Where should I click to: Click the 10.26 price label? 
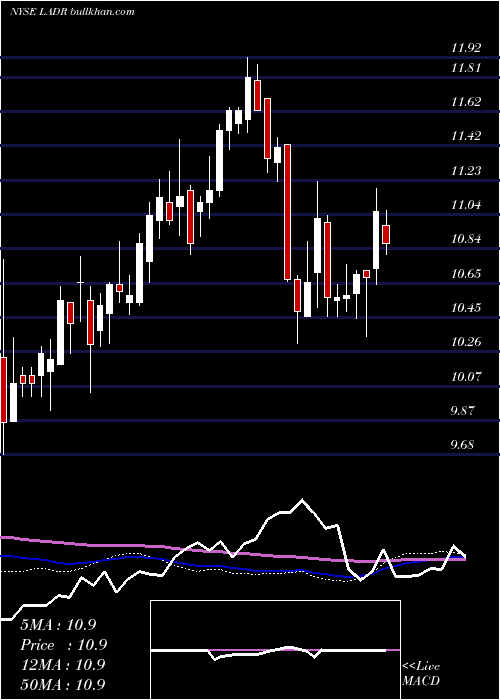466,342
